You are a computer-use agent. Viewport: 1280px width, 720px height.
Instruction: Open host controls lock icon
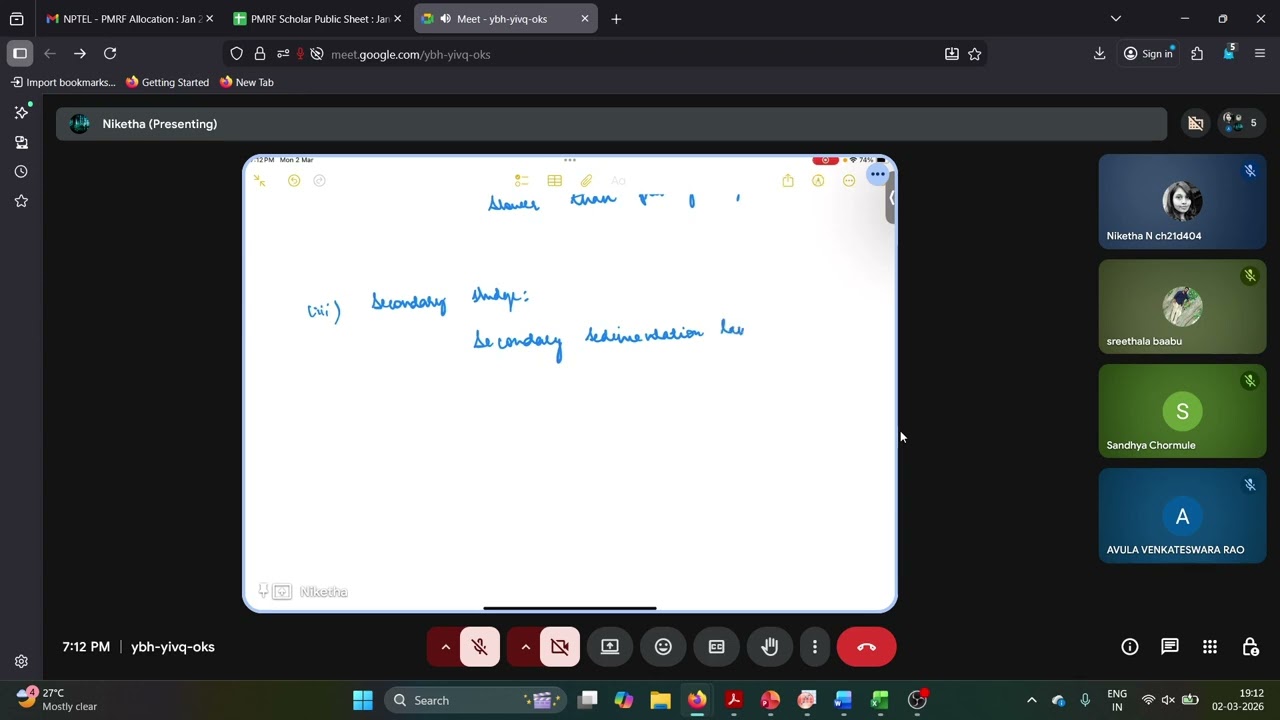pyautogui.click(x=1250, y=647)
